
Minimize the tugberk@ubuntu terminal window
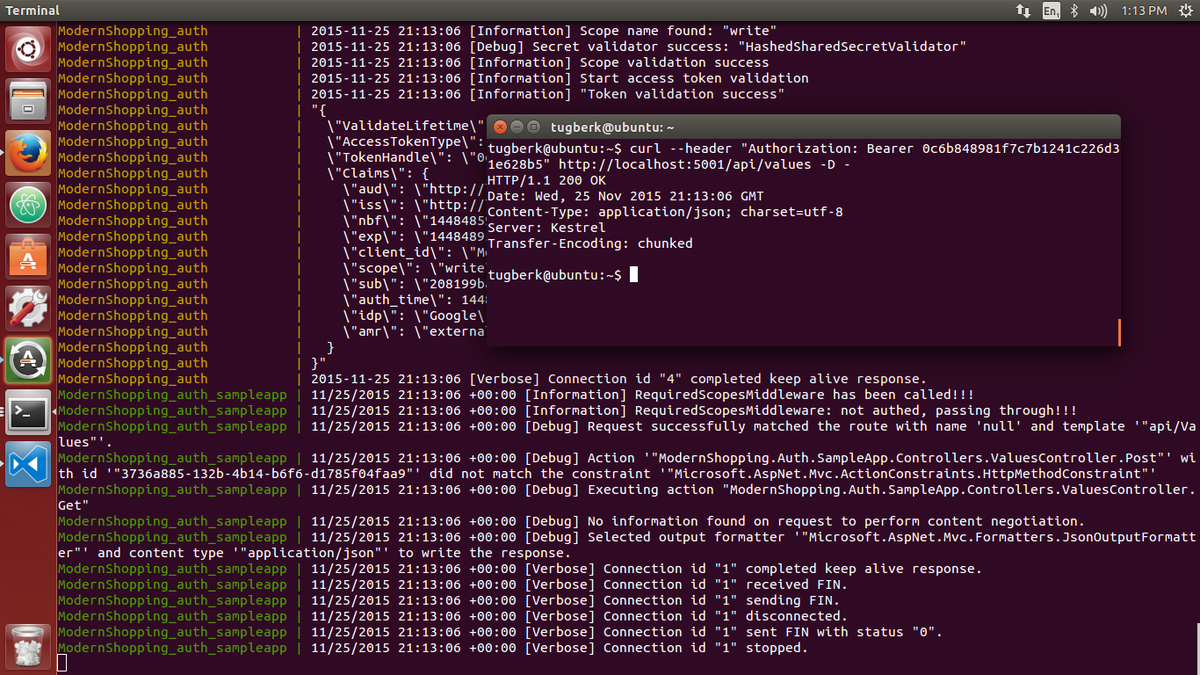[517, 127]
